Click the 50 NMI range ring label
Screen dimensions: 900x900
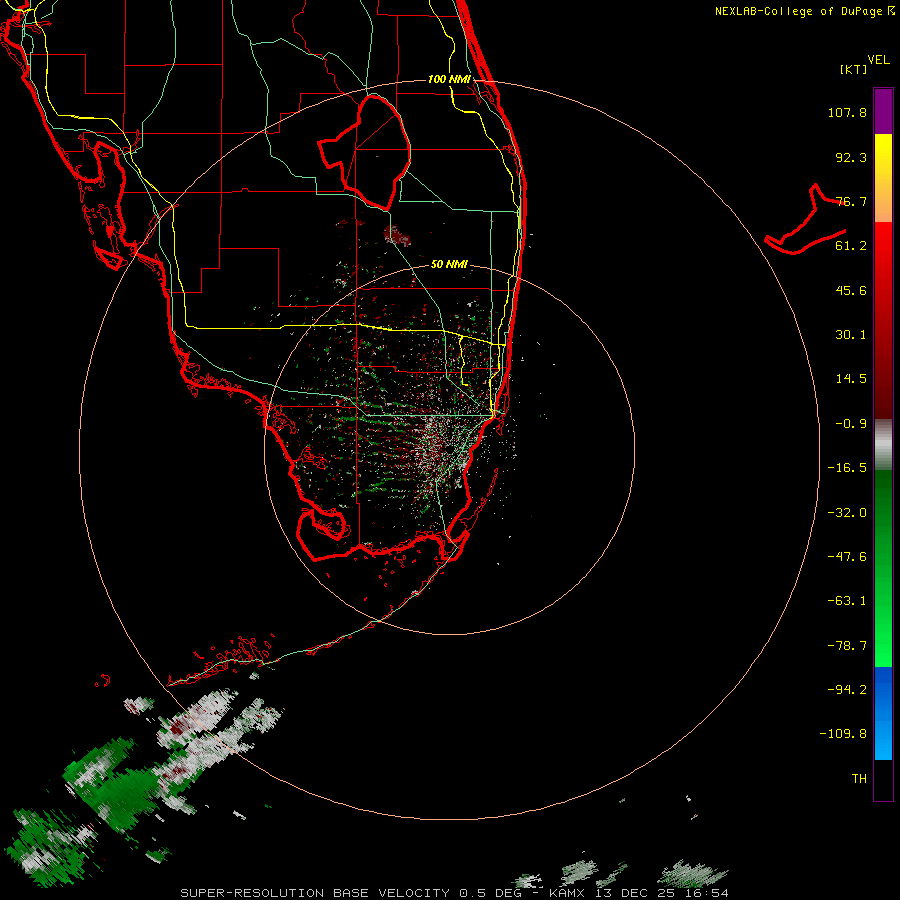pyautogui.click(x=449, y=264)
